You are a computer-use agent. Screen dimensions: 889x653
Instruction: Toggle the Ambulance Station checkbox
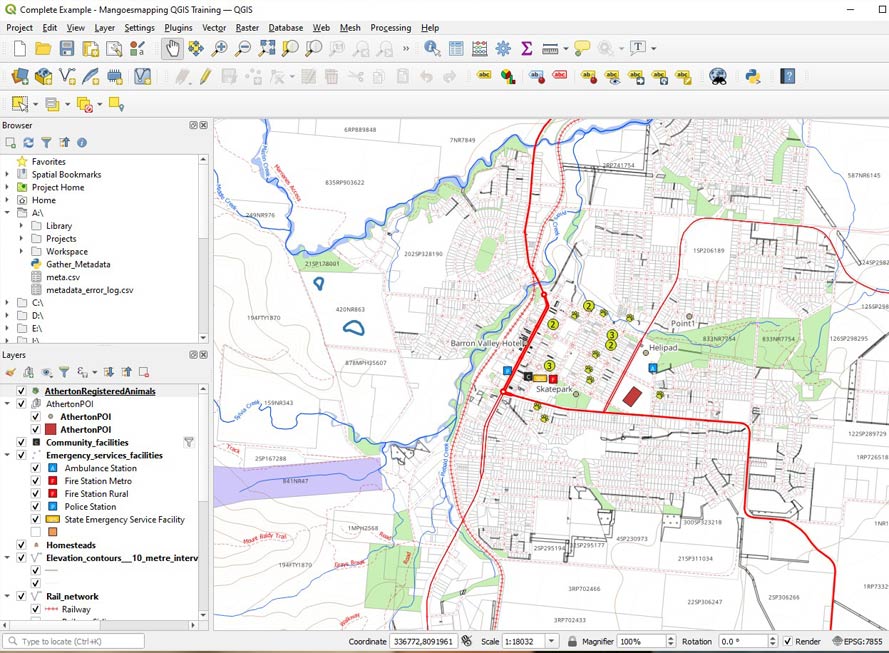click(x=36, y=468)
